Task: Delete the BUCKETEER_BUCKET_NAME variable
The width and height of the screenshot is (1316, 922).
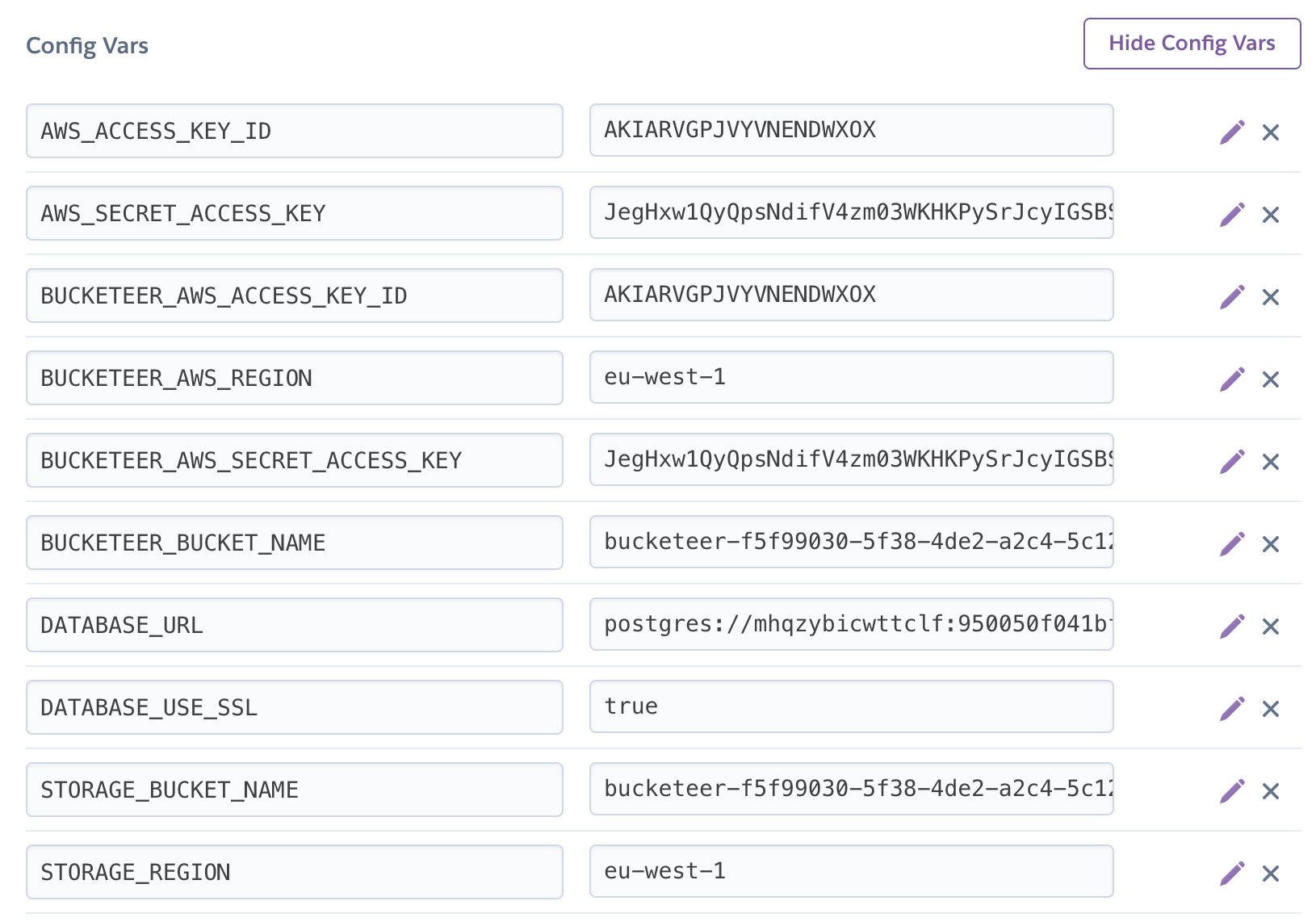Action: tap(1270, 544)
